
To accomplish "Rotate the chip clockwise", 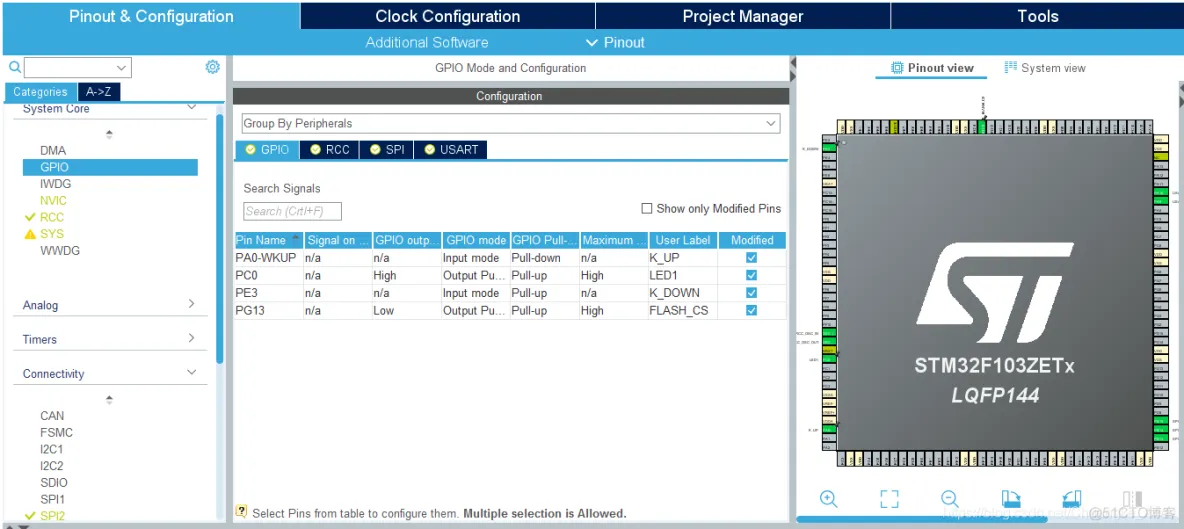I will click(x=1011, y=499).
